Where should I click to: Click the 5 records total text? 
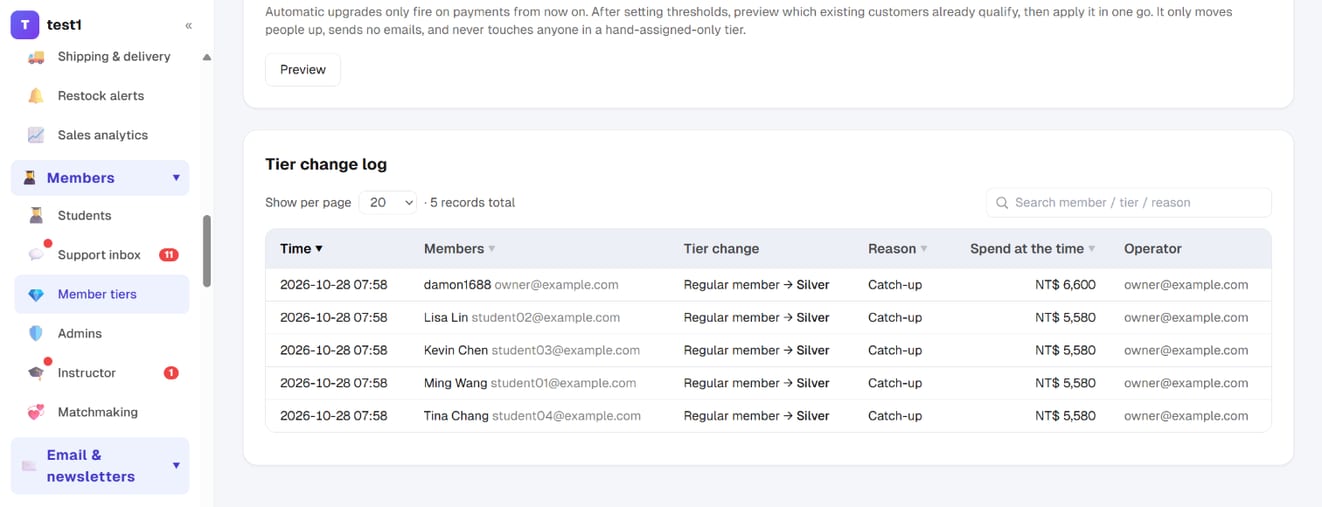coord(472,203)
